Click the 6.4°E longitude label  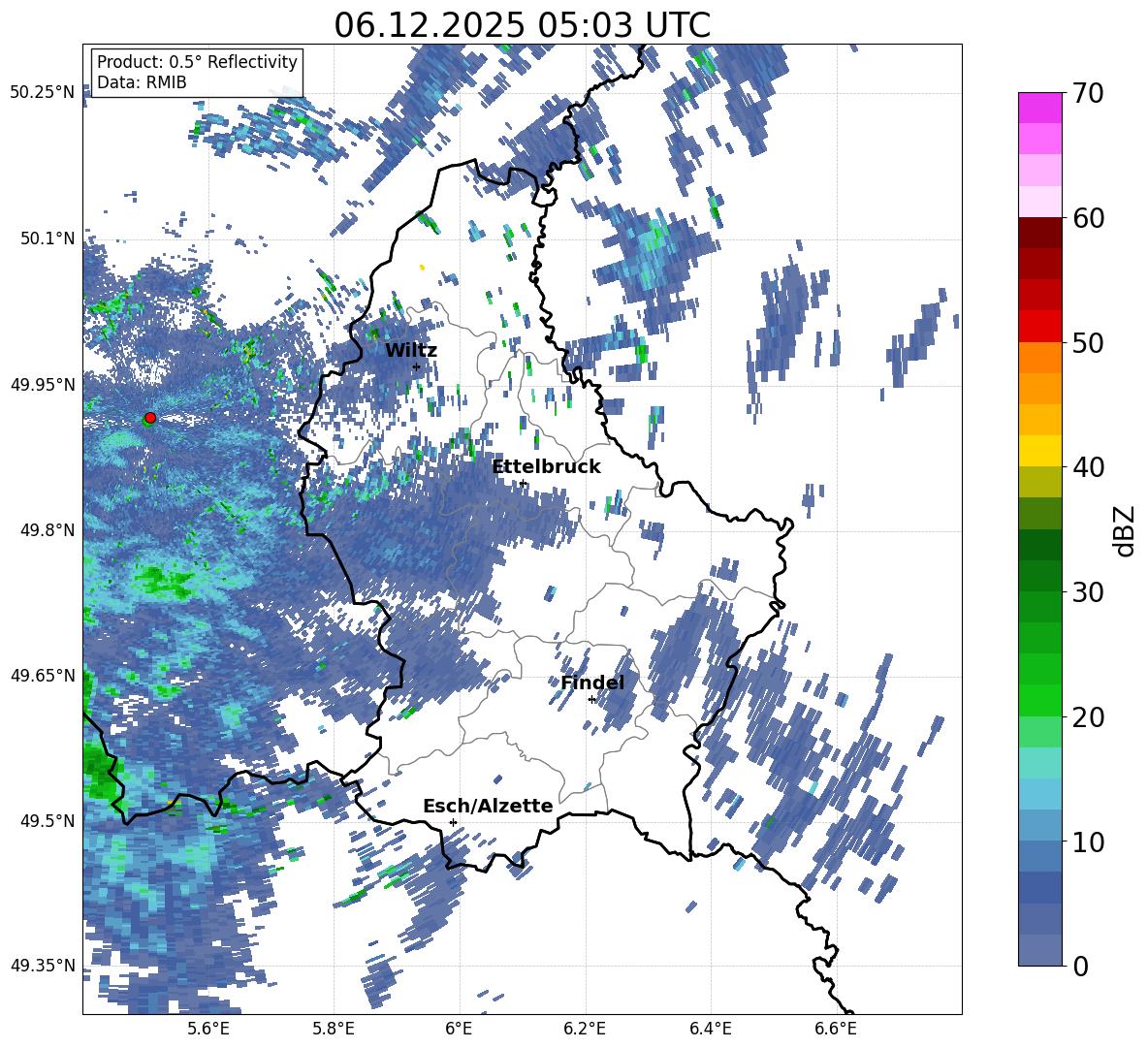tap(710, 1029)
